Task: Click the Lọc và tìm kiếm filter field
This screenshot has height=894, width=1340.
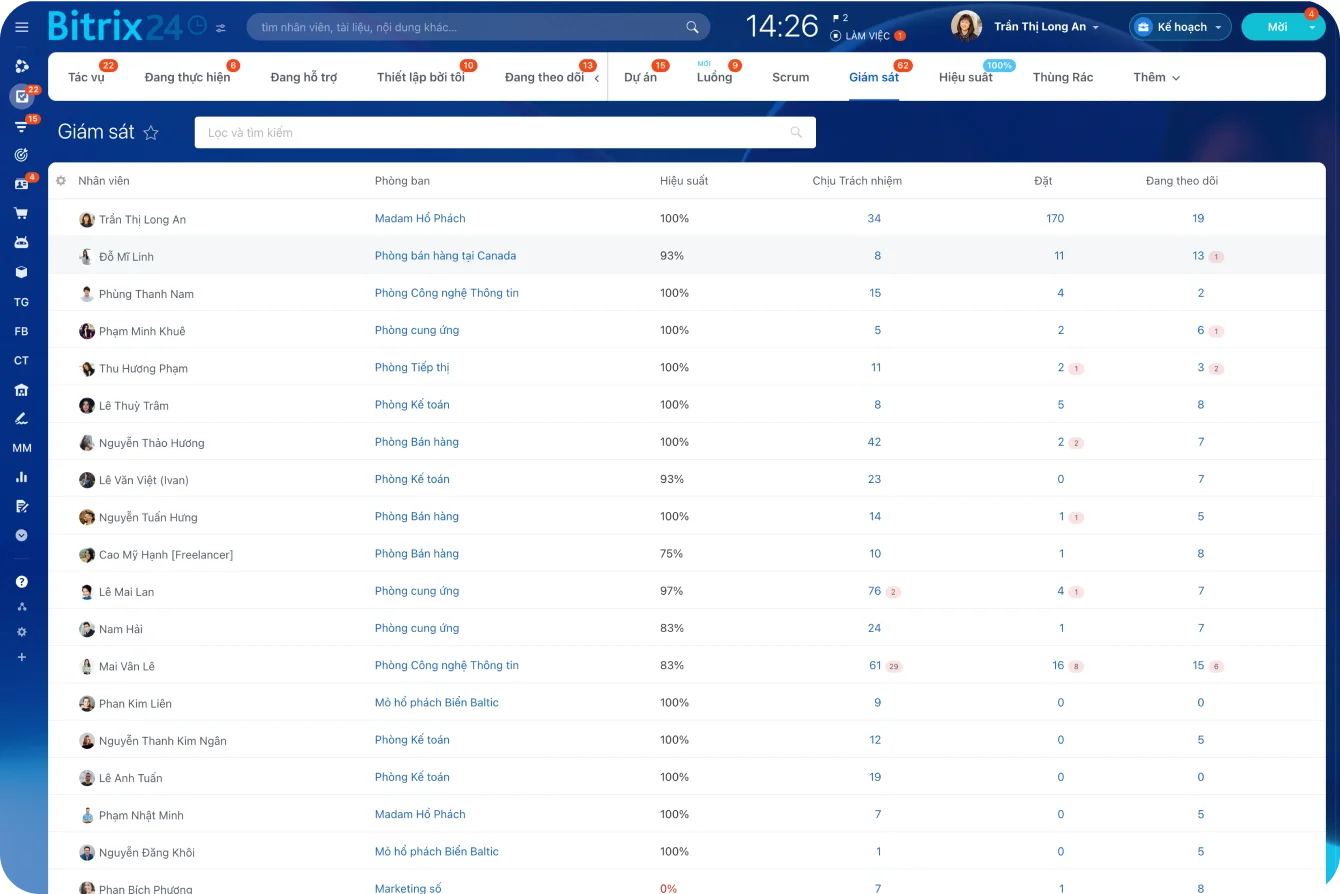Action: click(495, 133)
